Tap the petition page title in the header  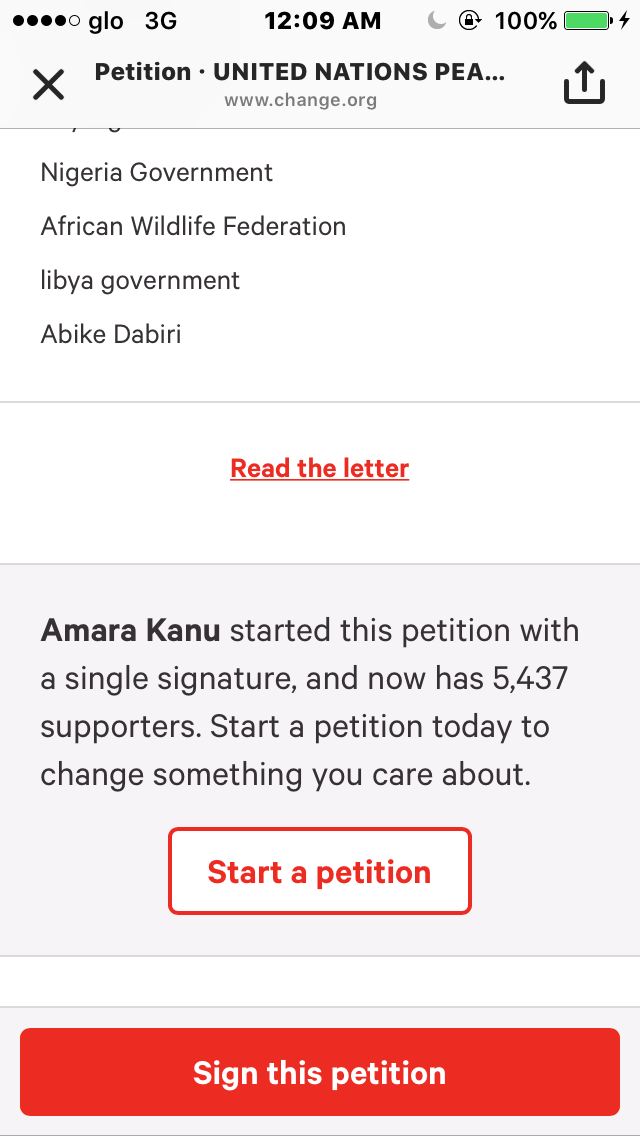pos(300,72)
